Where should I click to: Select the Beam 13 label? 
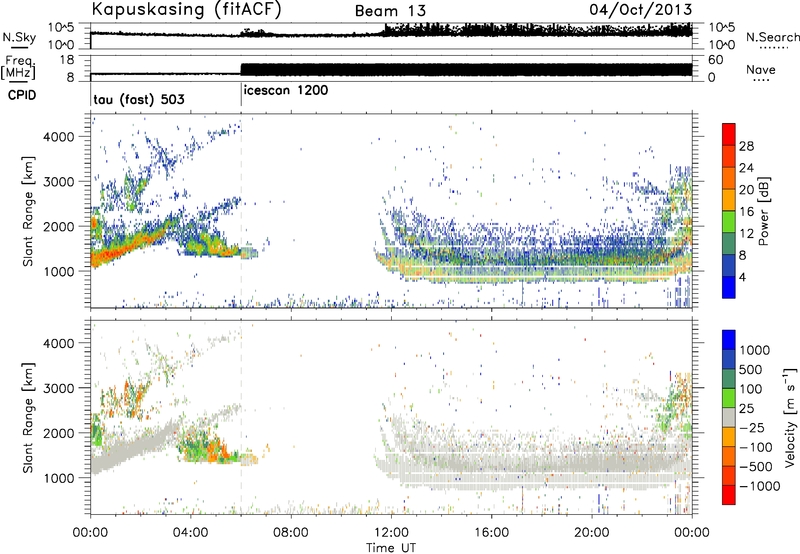(x=390, y=11)
